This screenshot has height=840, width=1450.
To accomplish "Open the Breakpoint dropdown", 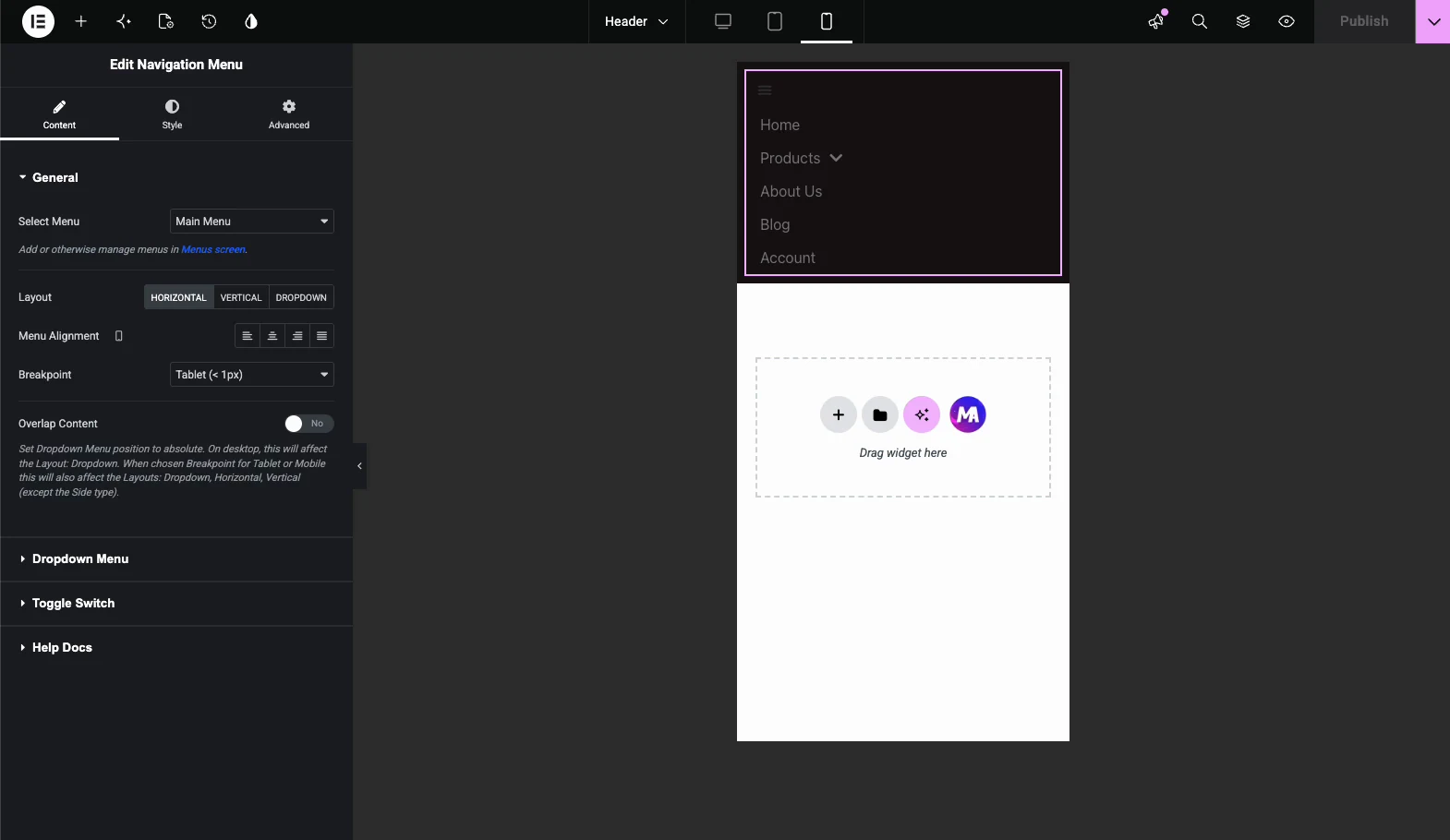I will (x=252, y=375).
